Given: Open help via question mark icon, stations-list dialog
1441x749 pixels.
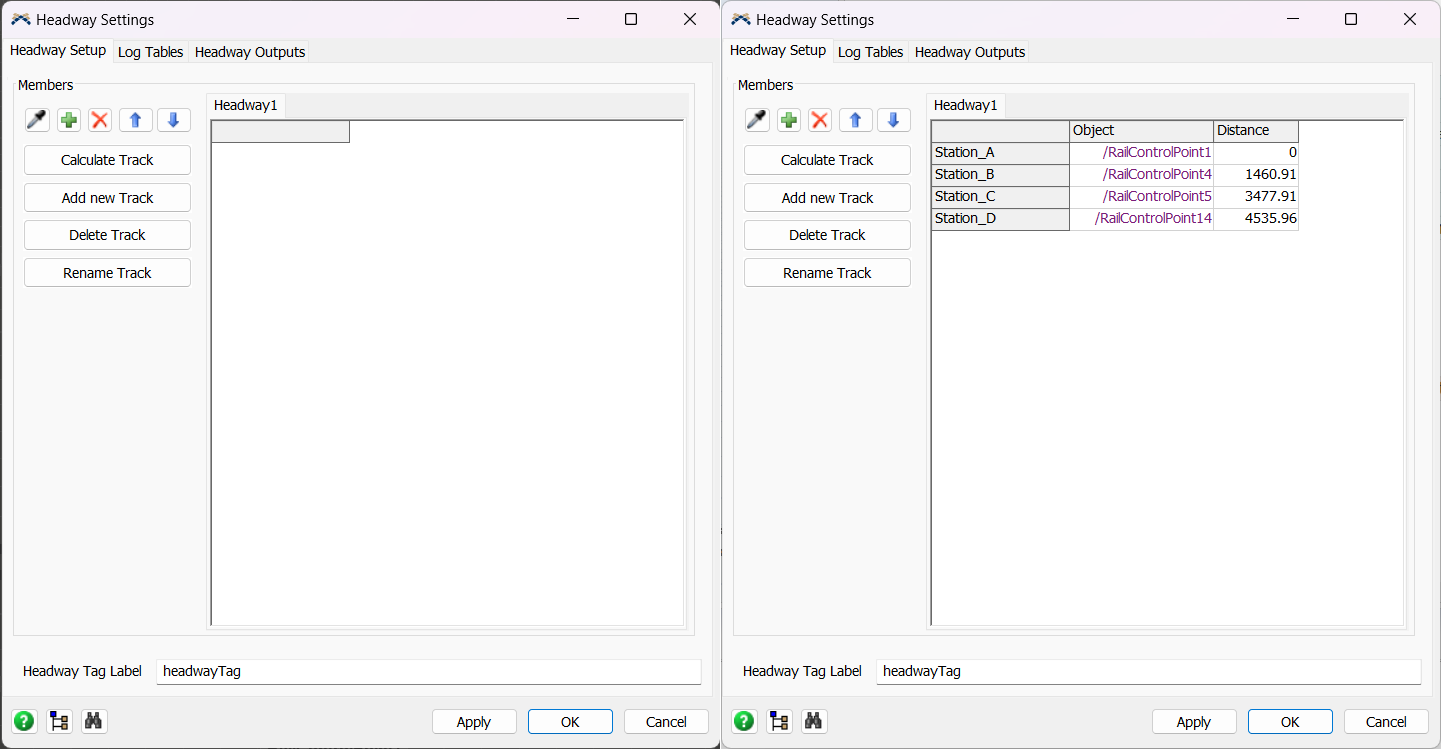Looking at the screenshot, I should 744,721.
